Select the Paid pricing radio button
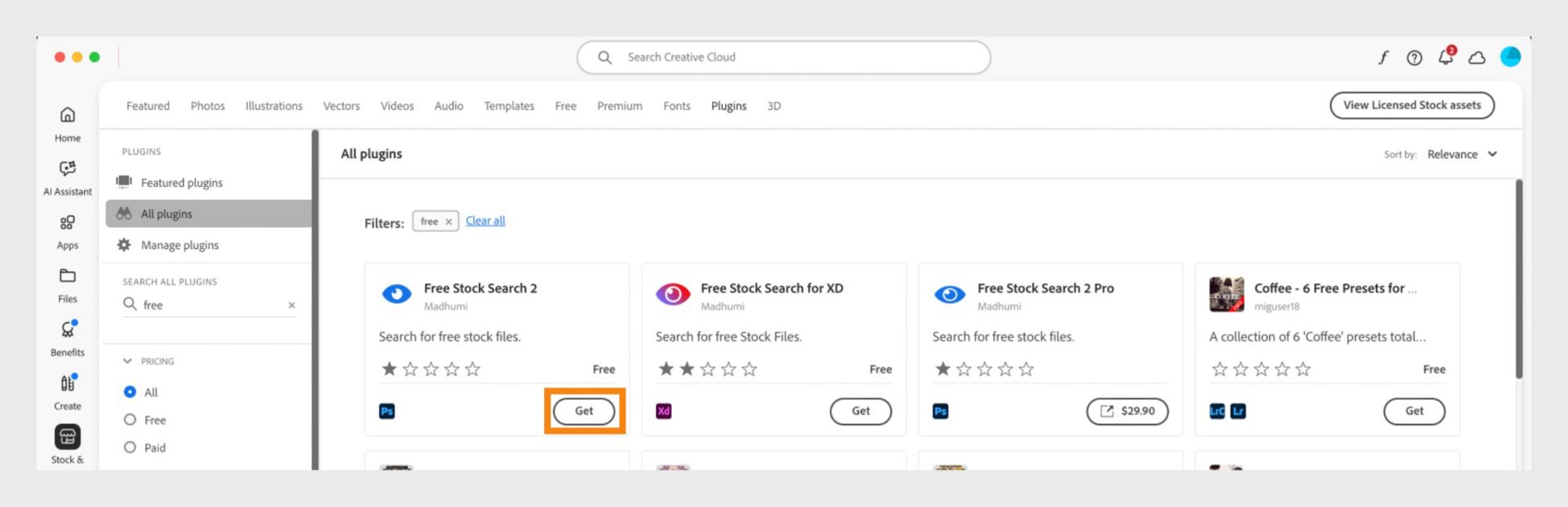 click(x=130, y=447)
